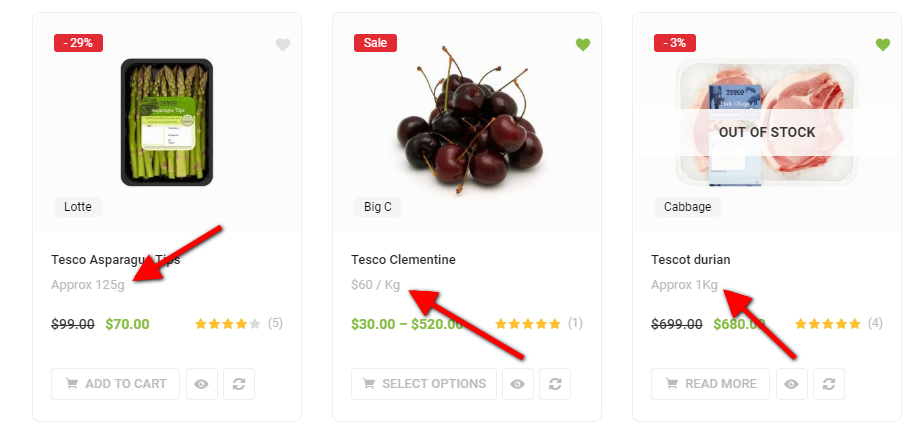Open Tescot durian product title
This screenshot has width=923, height=443.
click(691, 260)
